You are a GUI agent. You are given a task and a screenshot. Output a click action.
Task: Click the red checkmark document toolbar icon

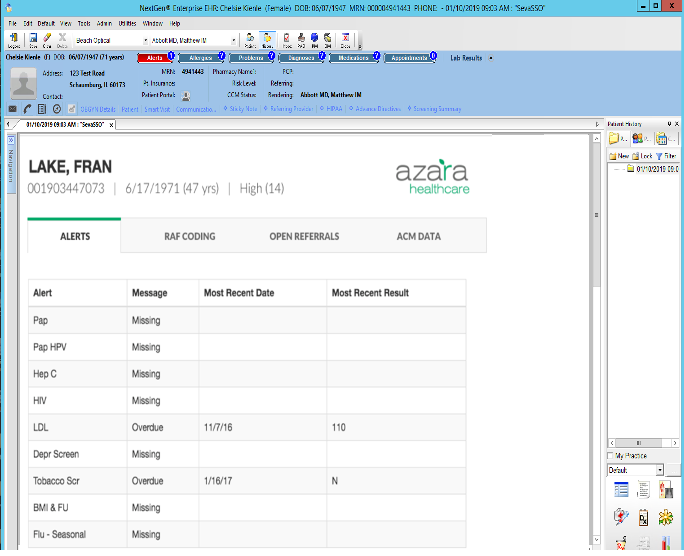pos(287,40)
